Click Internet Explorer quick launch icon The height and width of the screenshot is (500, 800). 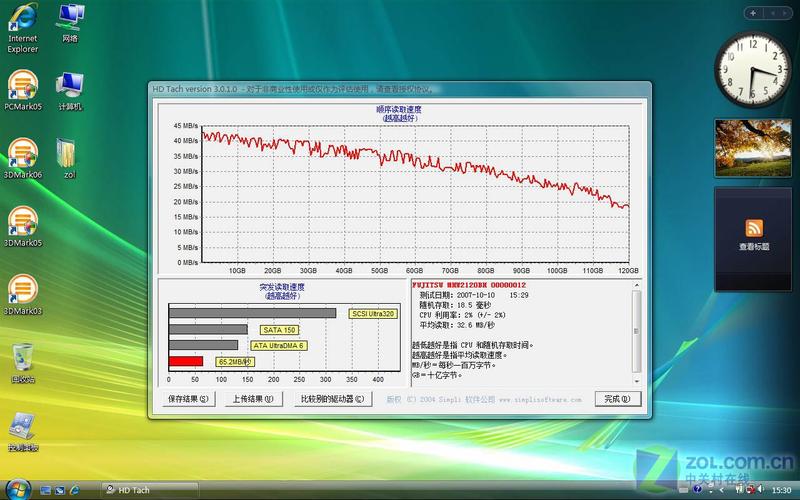[x=74, y=490]
